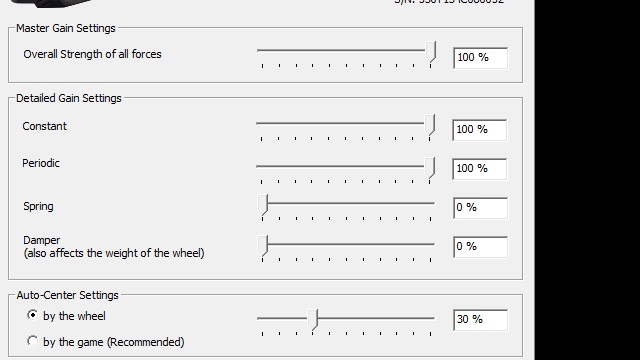Click the Spring label text
Screen dimensions: 640x360
38,207
